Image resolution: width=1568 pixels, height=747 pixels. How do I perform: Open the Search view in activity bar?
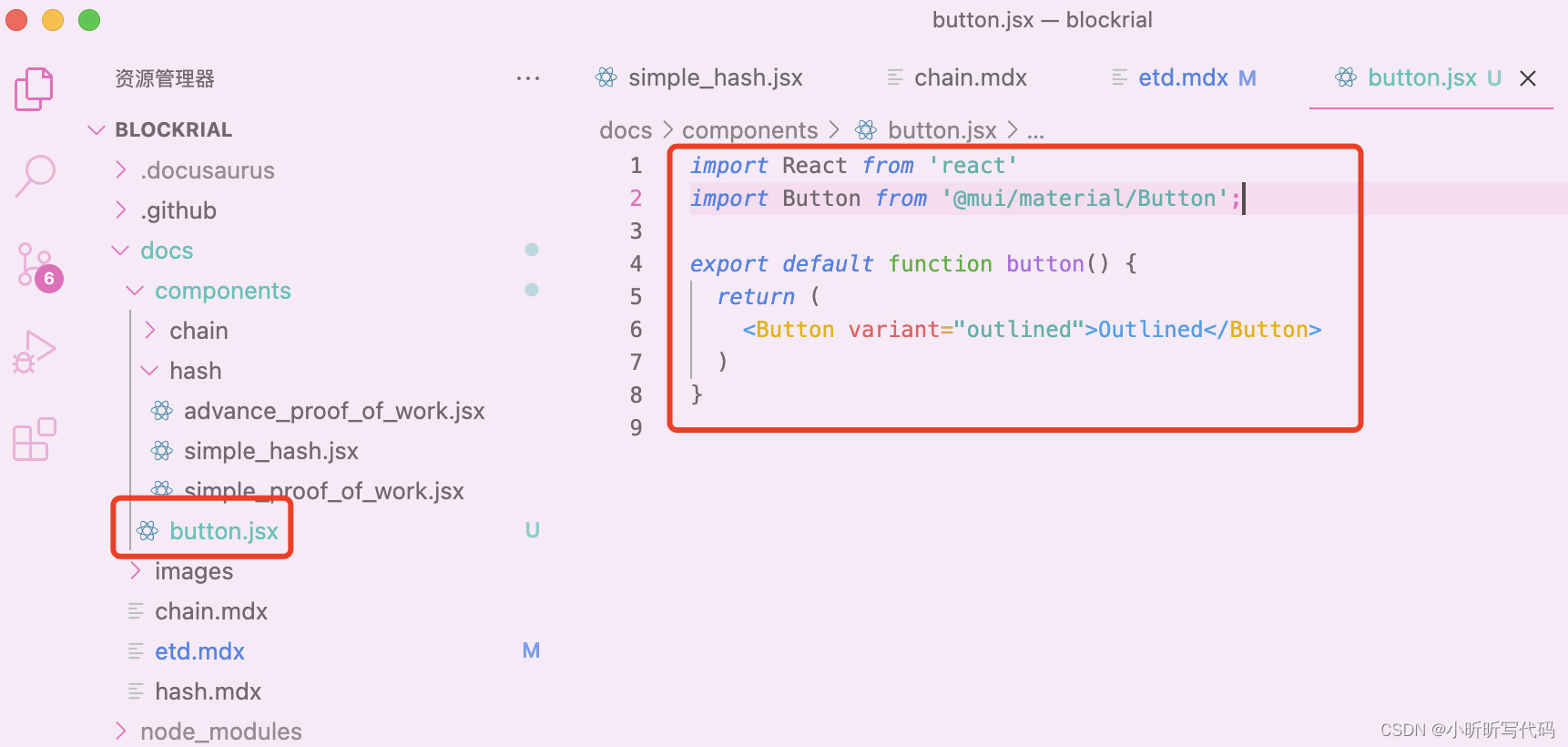(x=36, y=176)
